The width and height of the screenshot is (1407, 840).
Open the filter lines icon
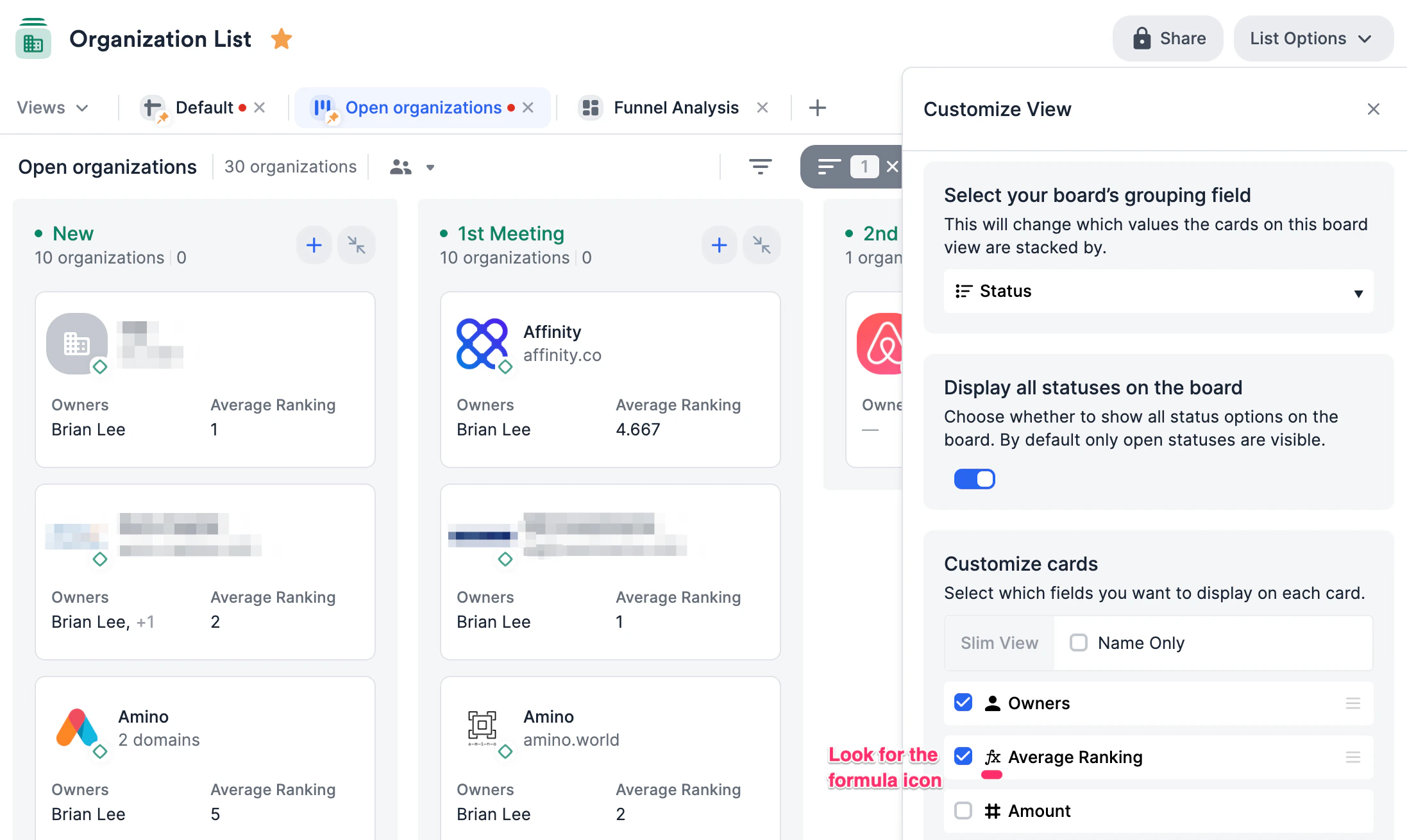[x=760, y=167]
